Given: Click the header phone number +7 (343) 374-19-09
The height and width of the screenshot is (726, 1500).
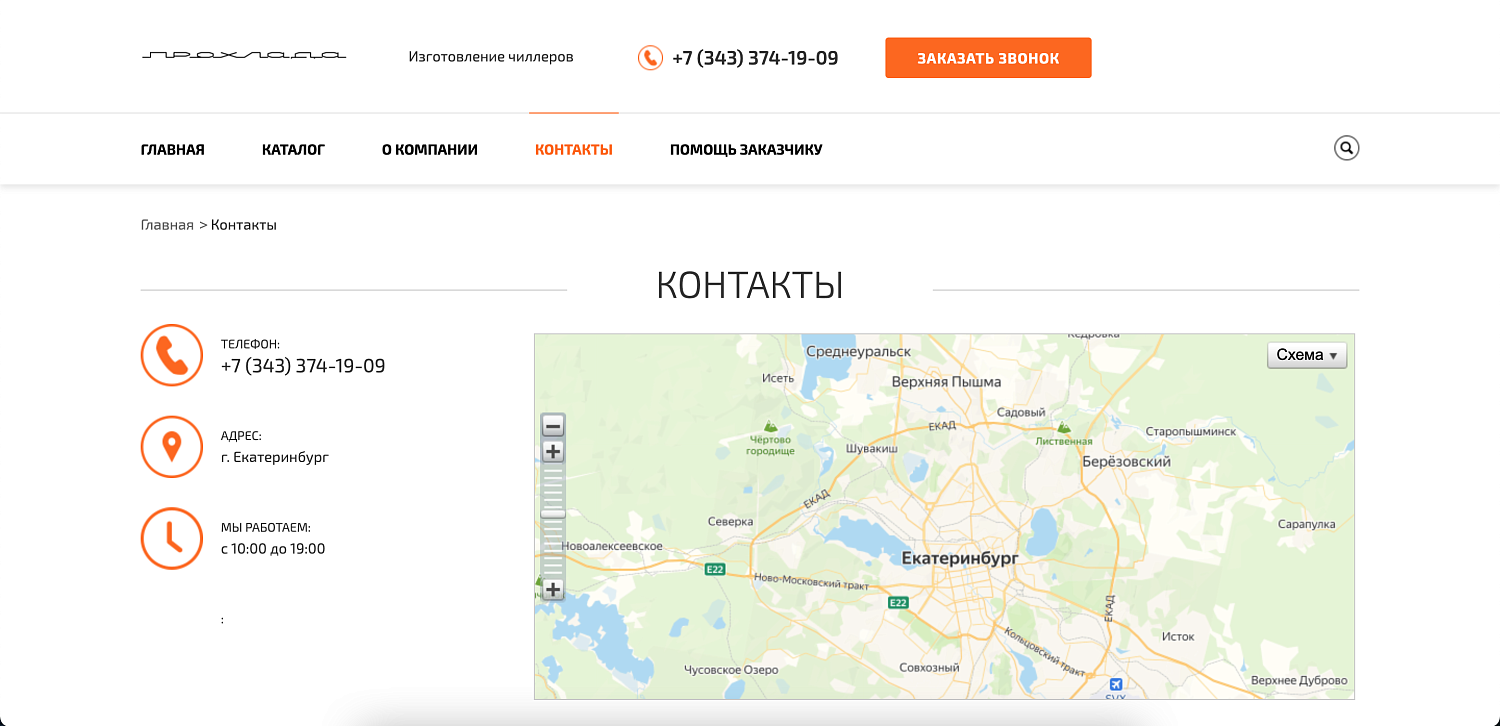Looking at the screenshot, I should (x=755, y=58).
